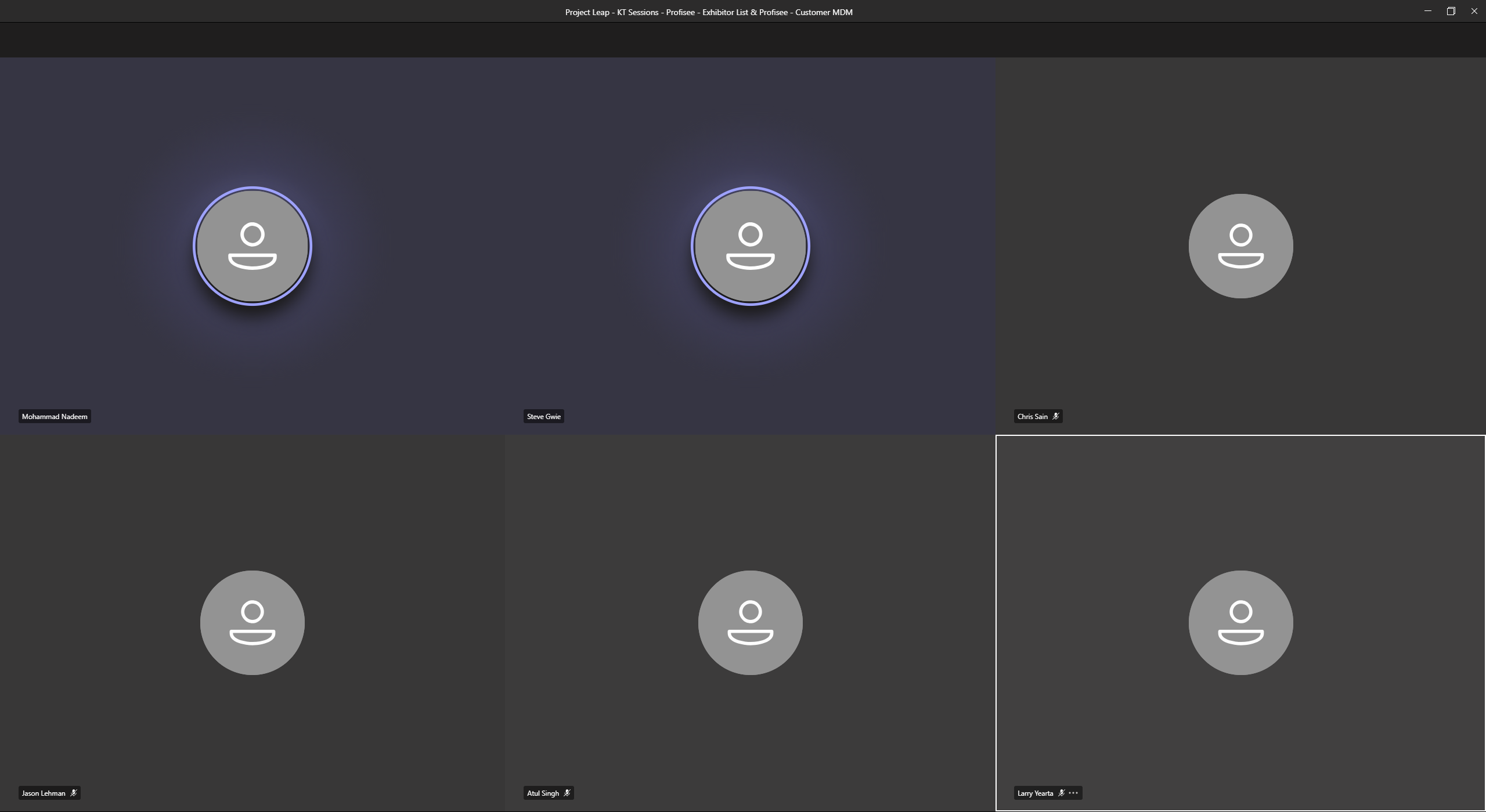1486x812 pixels.
Task: Click Chris Sain's avatar icon
Action: click(1240, 246)
